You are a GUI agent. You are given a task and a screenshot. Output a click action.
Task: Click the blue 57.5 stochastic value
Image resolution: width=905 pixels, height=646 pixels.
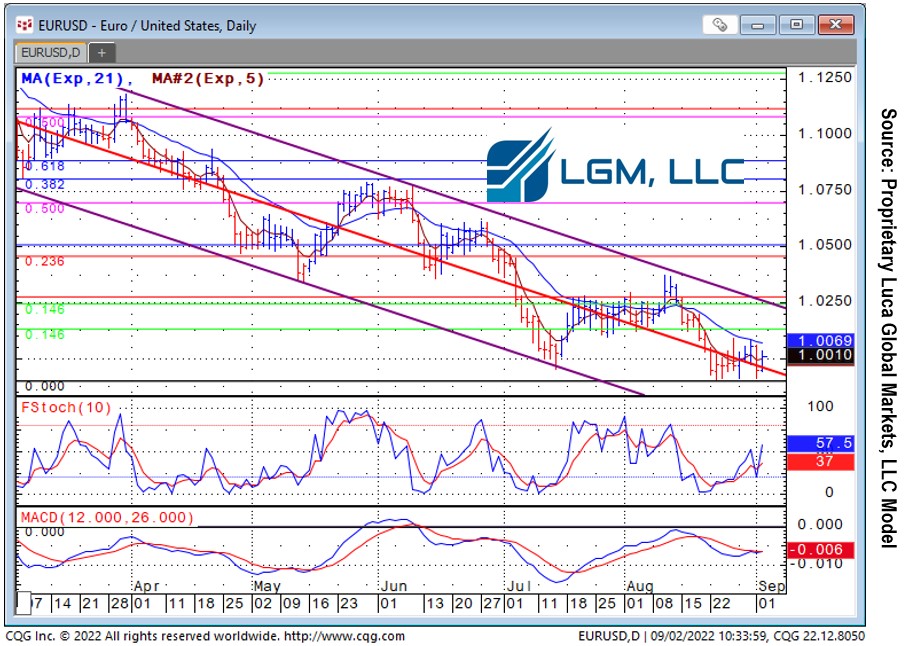[x=820, y=443]
